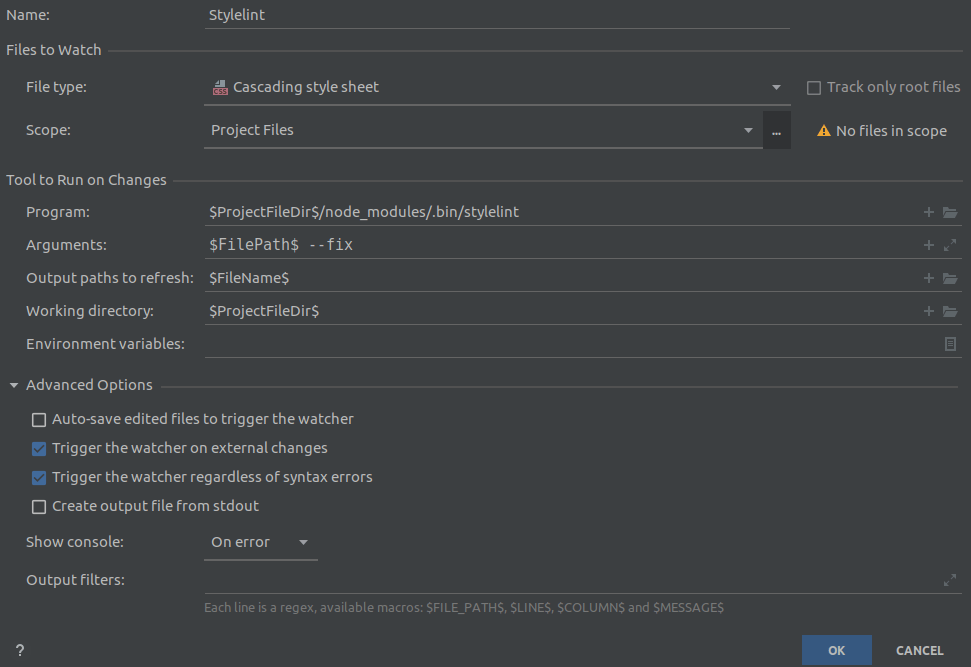Screen dimensions: 971x667
Task: Click the OK button
Action: pos(836,650)
